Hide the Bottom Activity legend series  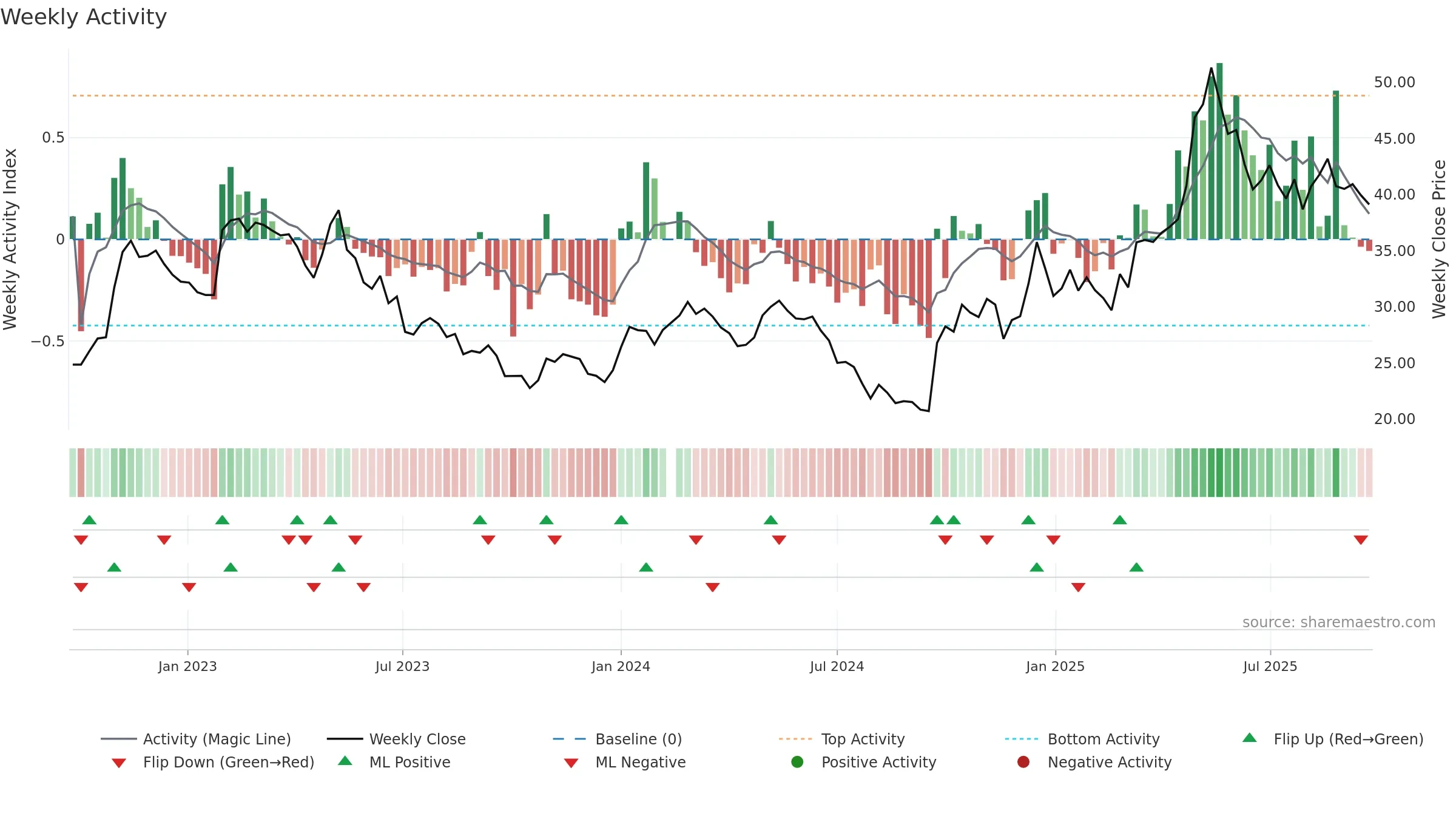coord(1082,739)
